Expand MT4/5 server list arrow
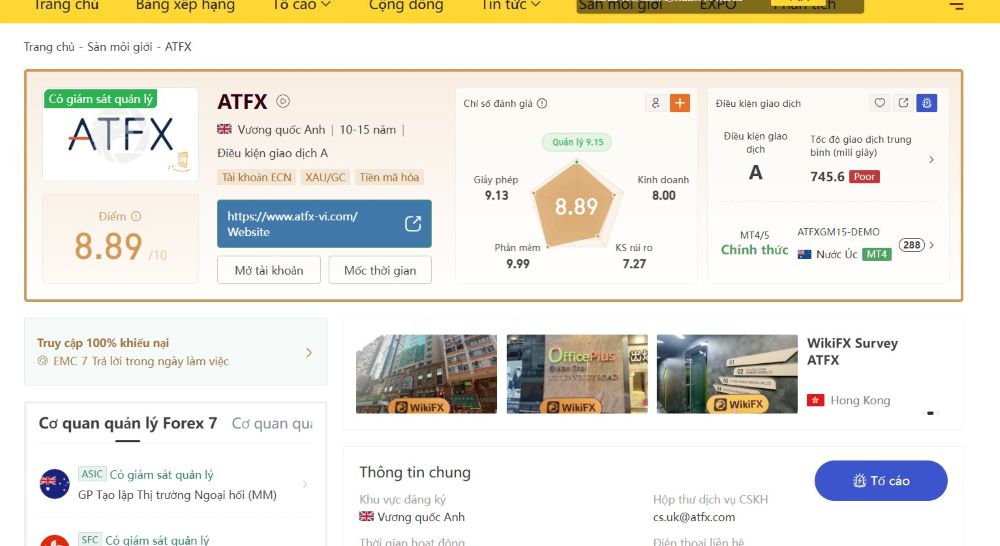The image size is (1000, 546). coord(932,245)
